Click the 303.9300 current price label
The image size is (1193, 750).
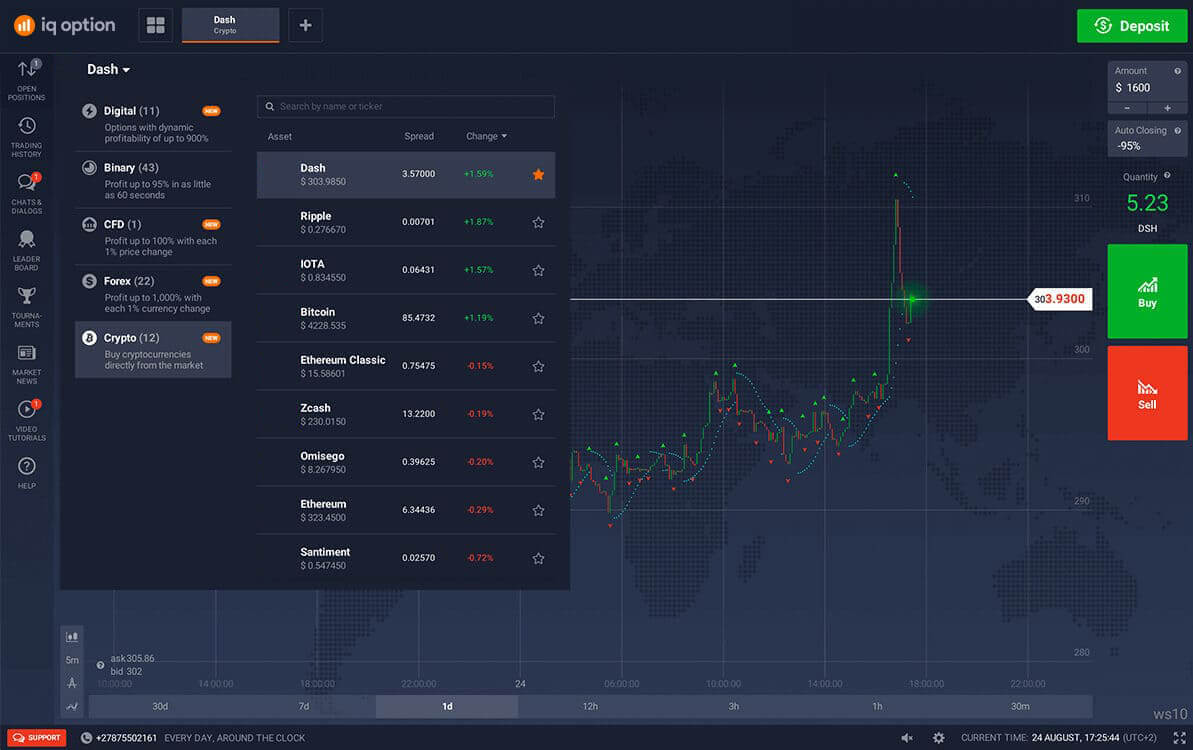click(1060, 299)
